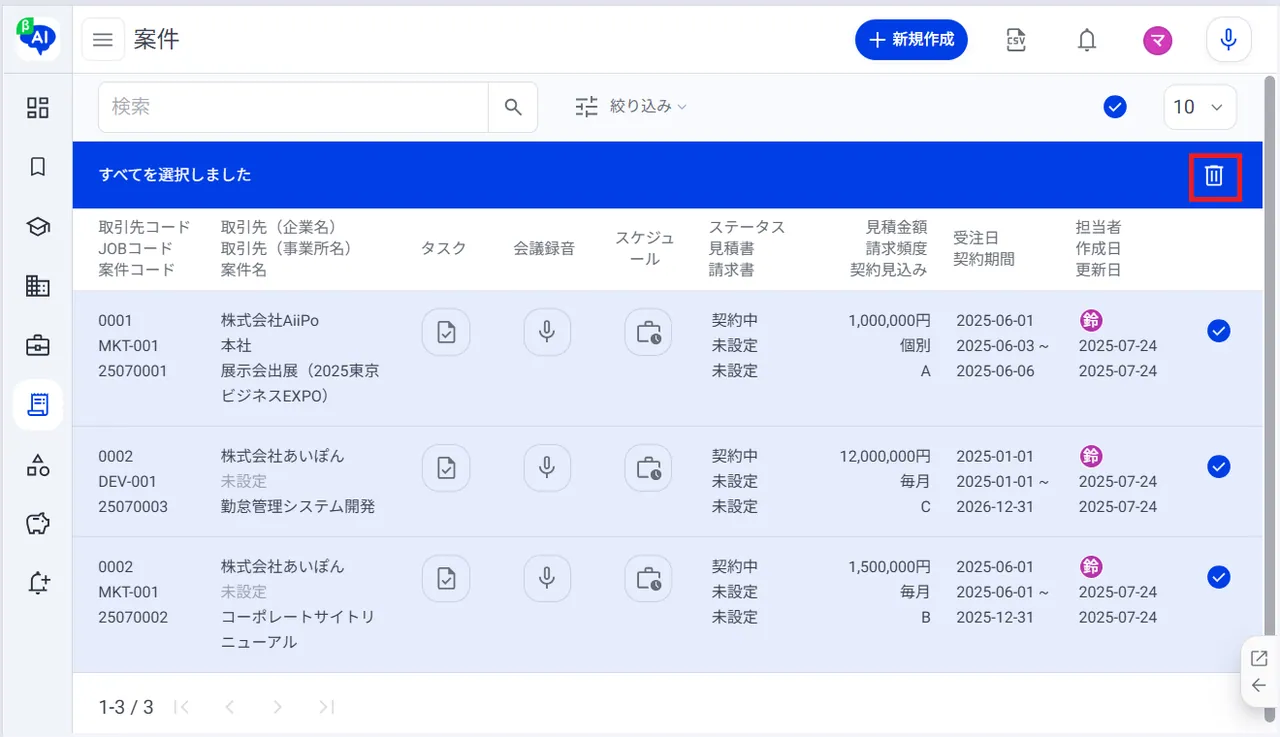This screenshot has height=737, width=1280.
Task: Click the すべてを選択しました banner text
Action: click(175, 175)
